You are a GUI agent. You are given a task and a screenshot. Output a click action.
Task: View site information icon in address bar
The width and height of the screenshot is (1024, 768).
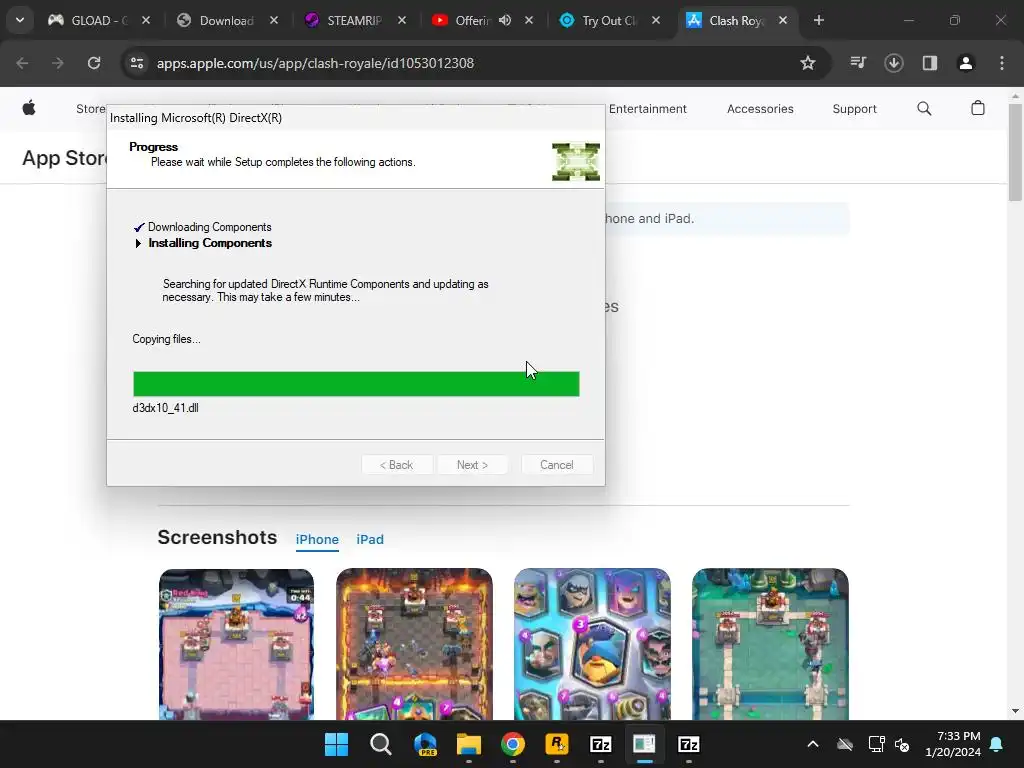137,63
